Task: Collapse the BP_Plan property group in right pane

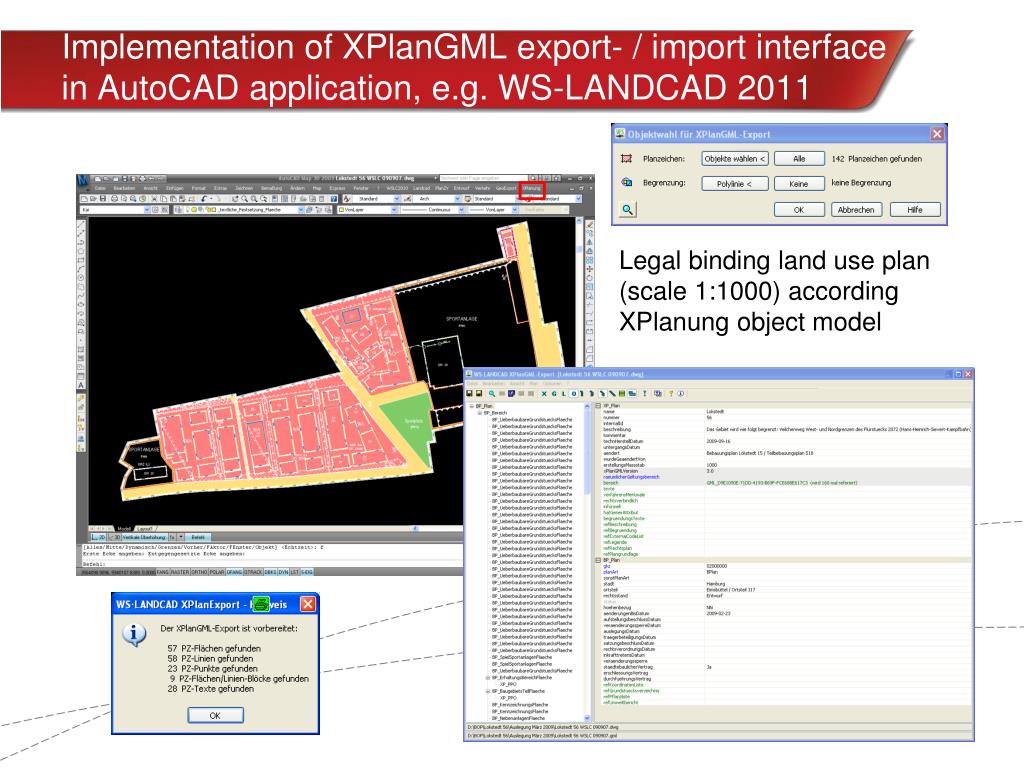Action: tap(598, 560)
